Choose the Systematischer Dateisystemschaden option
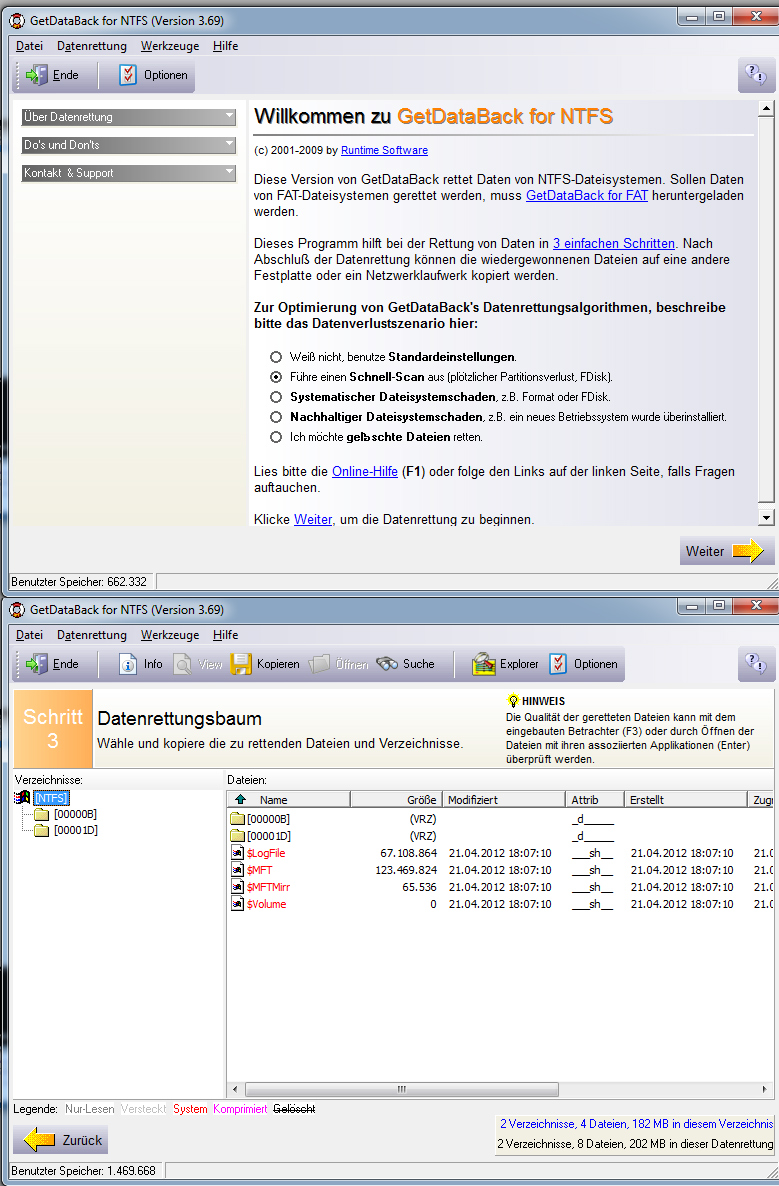 click(276, 397)
